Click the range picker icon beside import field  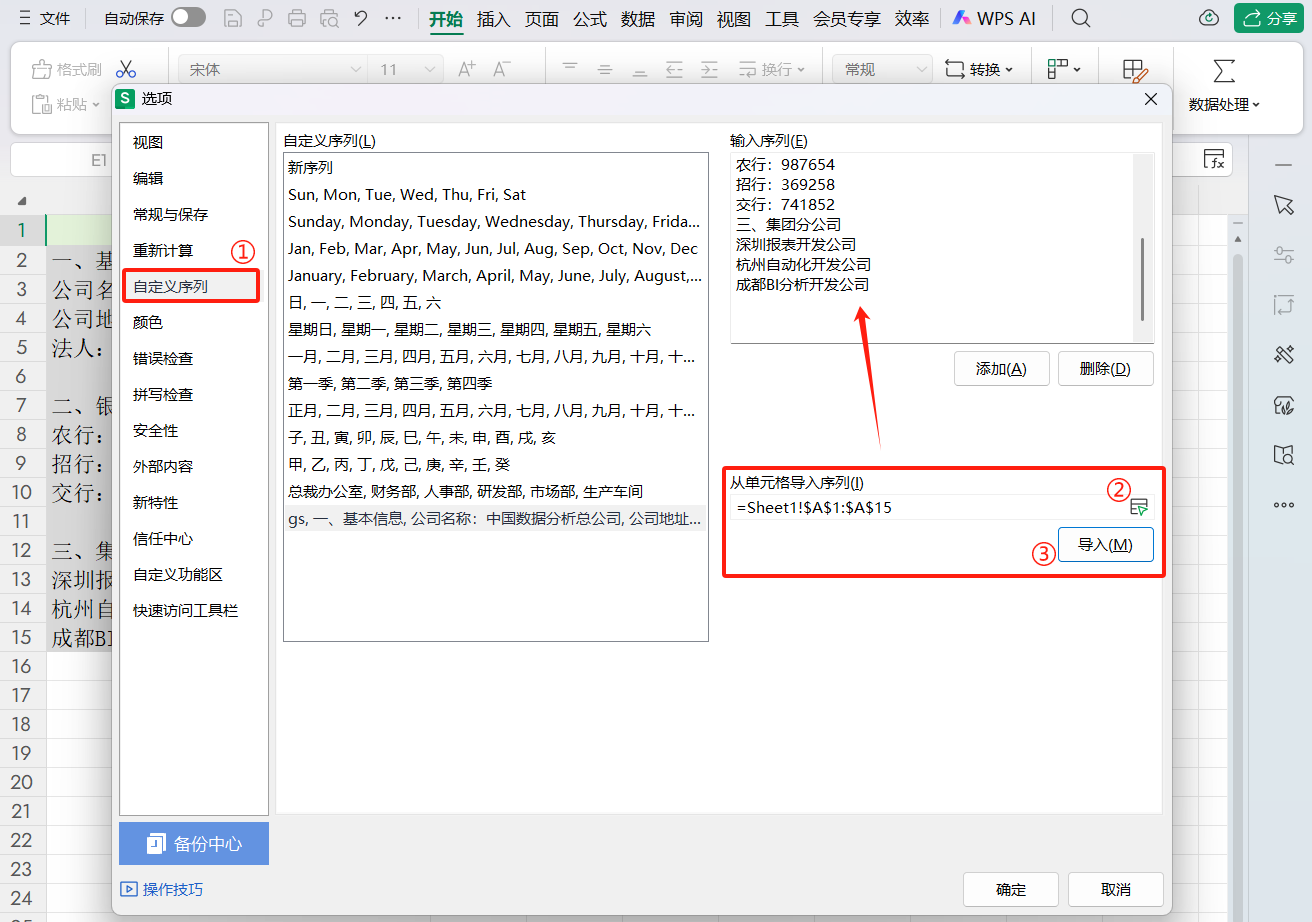(1139, 507)
